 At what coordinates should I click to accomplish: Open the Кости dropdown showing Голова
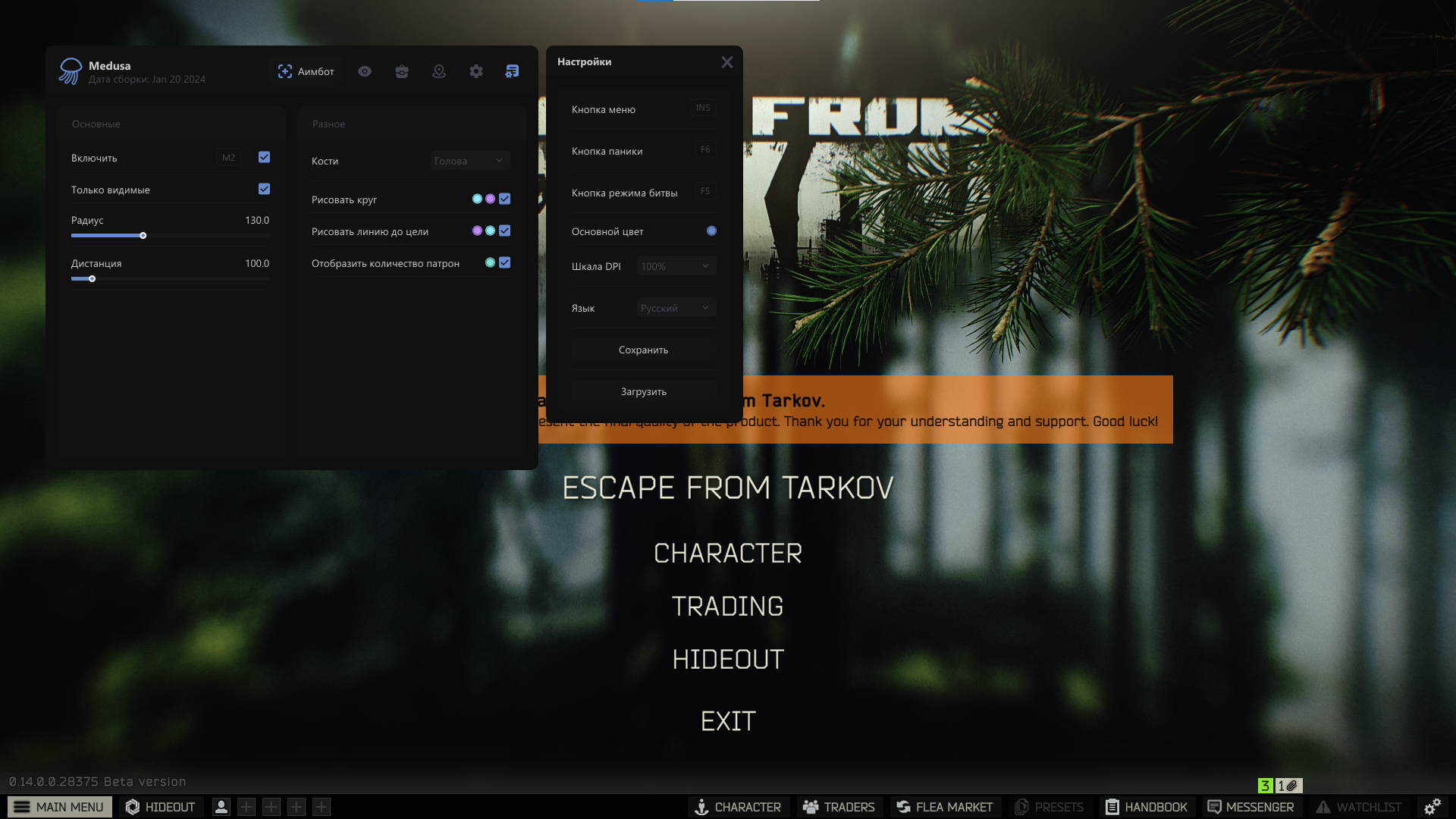[x=470, y=161]
